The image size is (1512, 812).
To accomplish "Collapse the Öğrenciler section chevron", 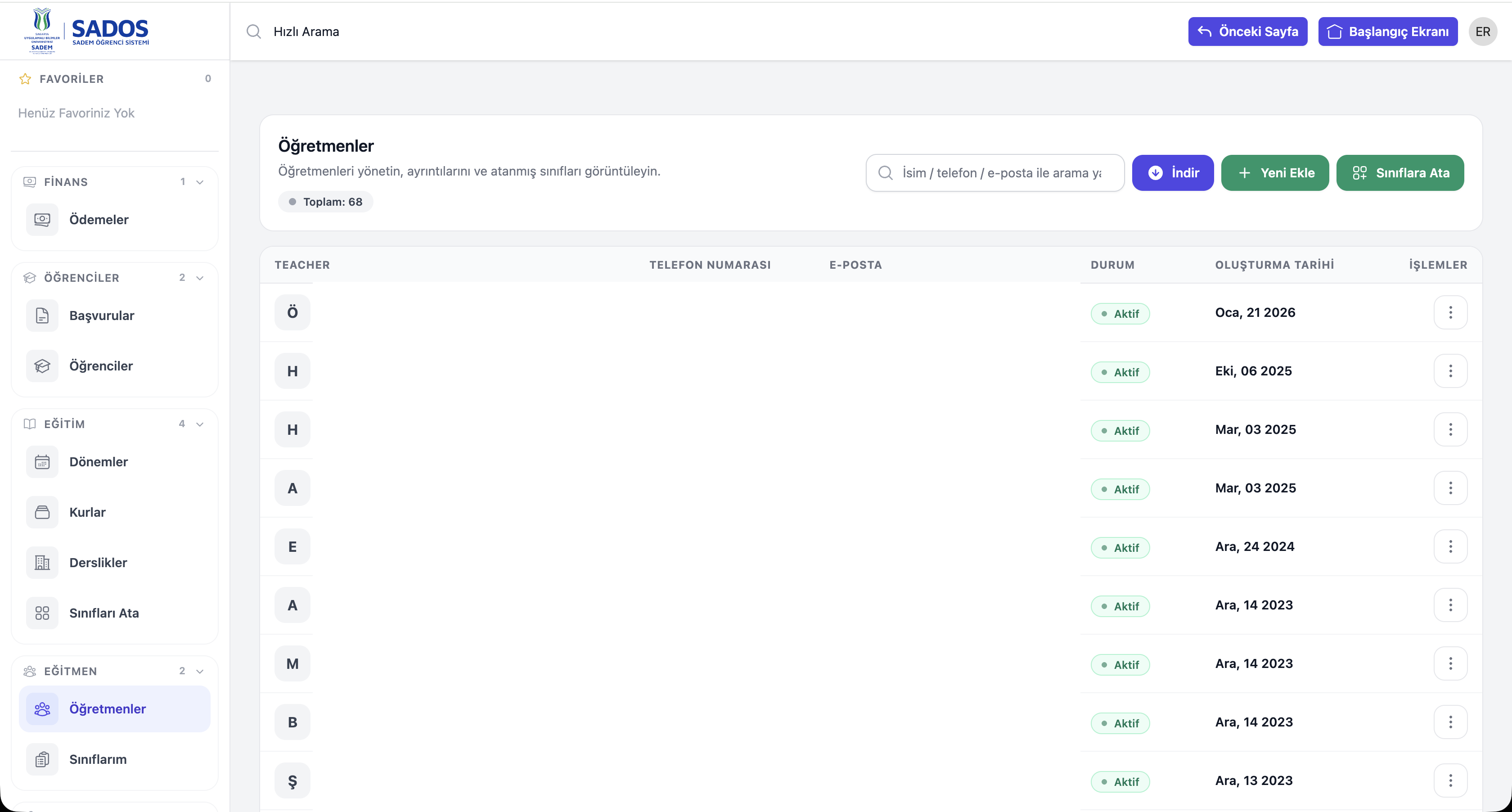I will (x=200, y=278).
